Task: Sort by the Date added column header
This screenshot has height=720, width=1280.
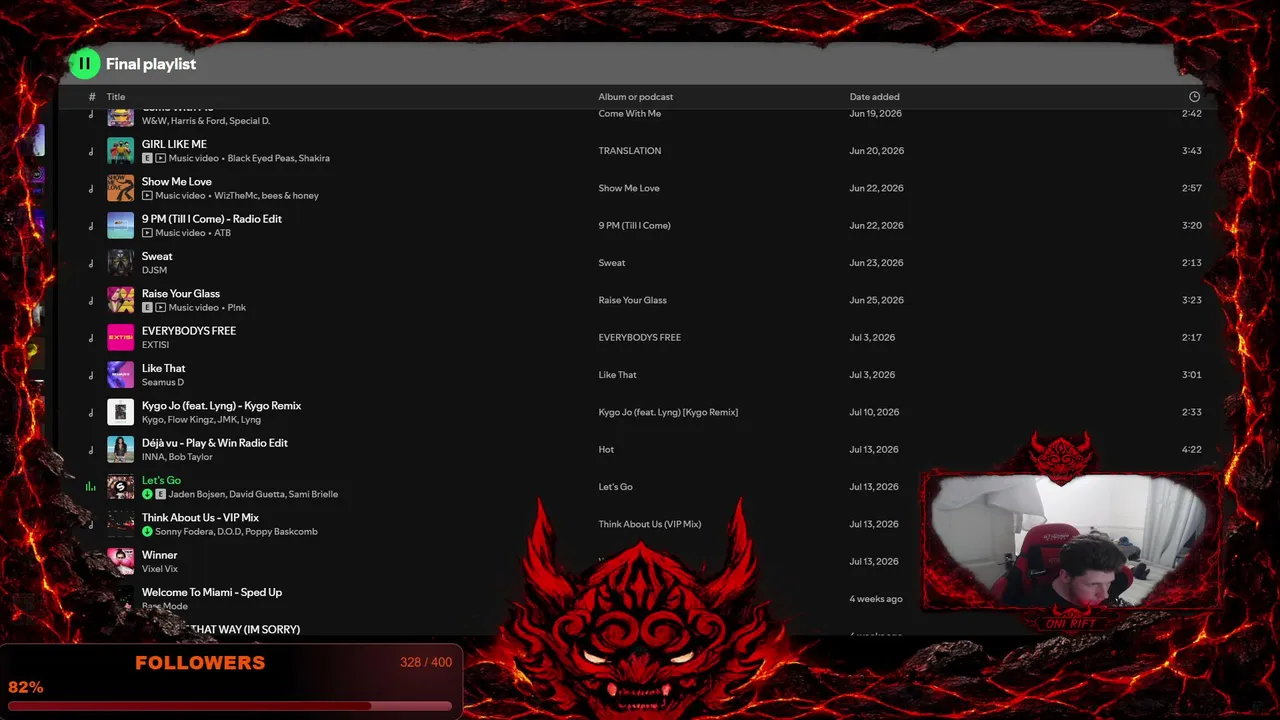Action: tap(875, 97)
